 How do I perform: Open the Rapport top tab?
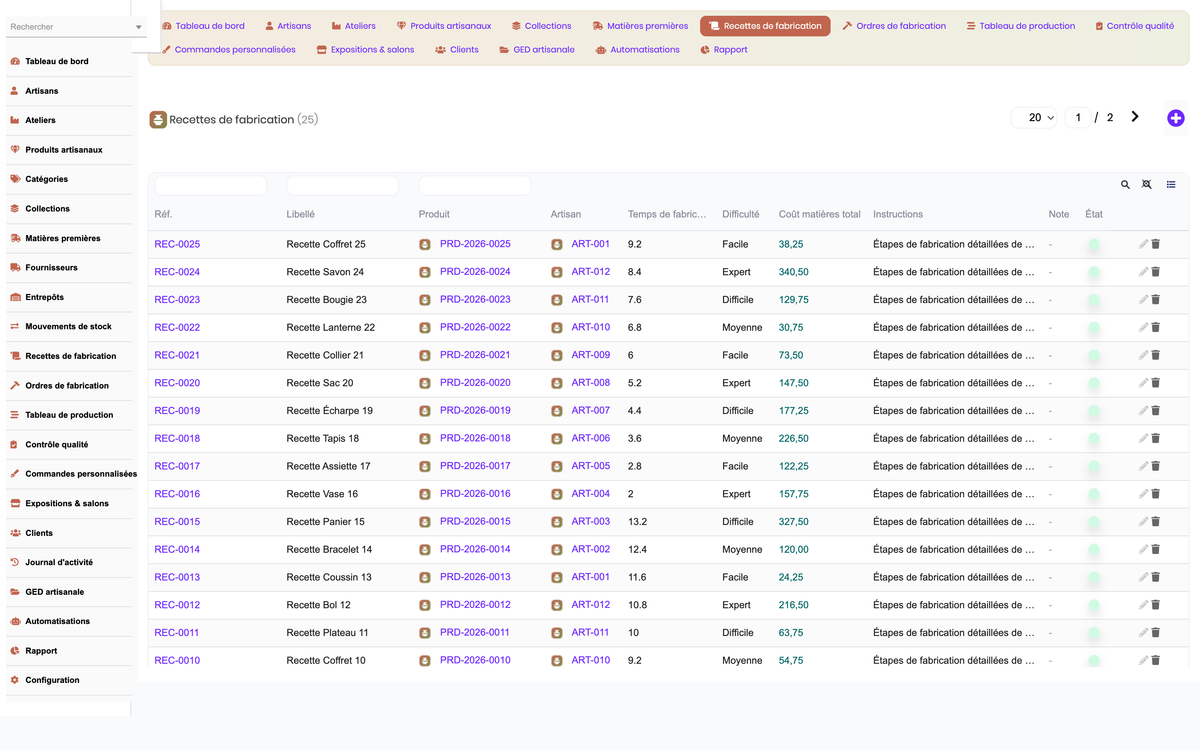tap(724, 49)
